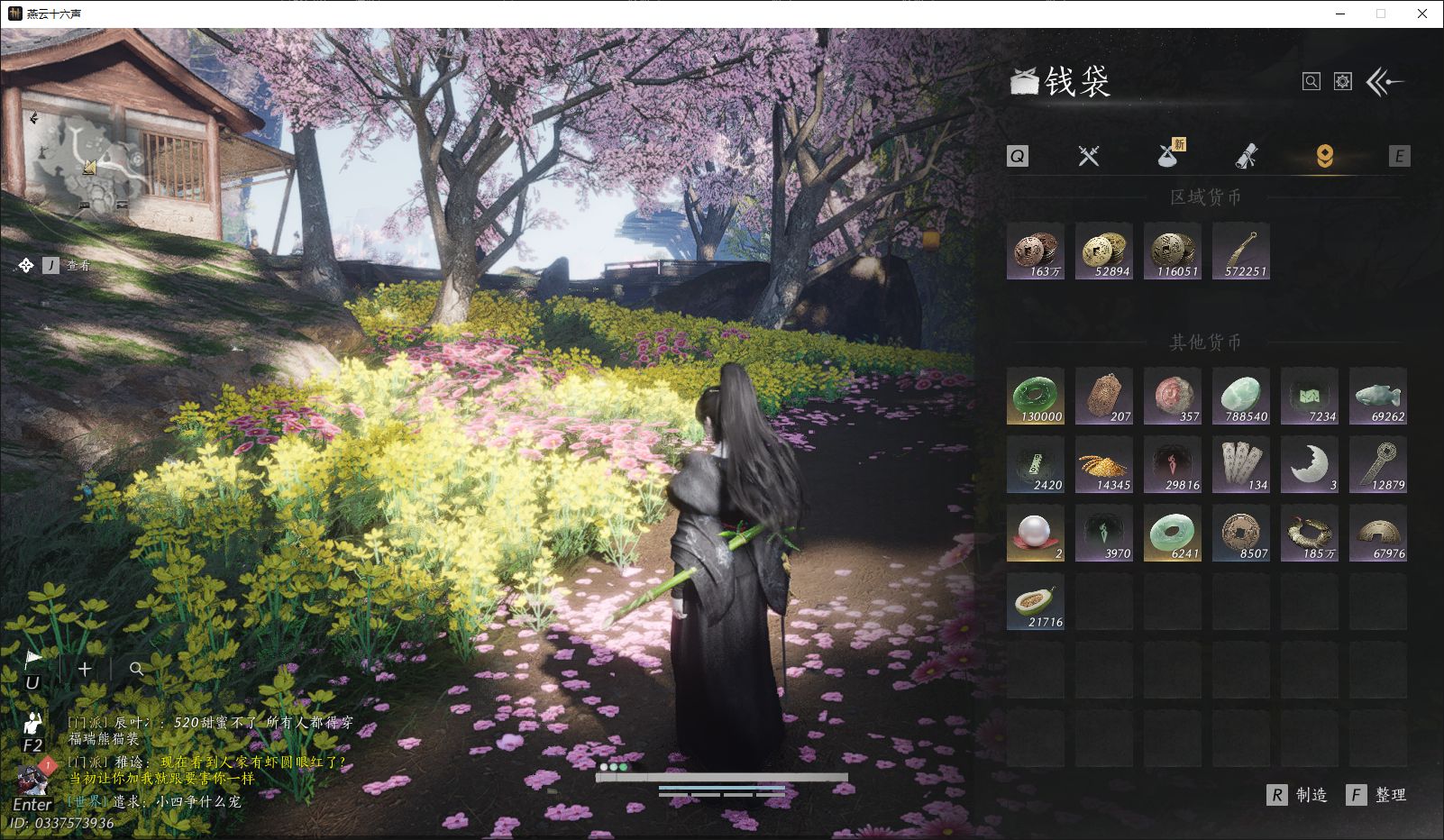Screen dimensions: 1444x840
Task: Open the 世界 channel message from 遣求
Action: 154,801
